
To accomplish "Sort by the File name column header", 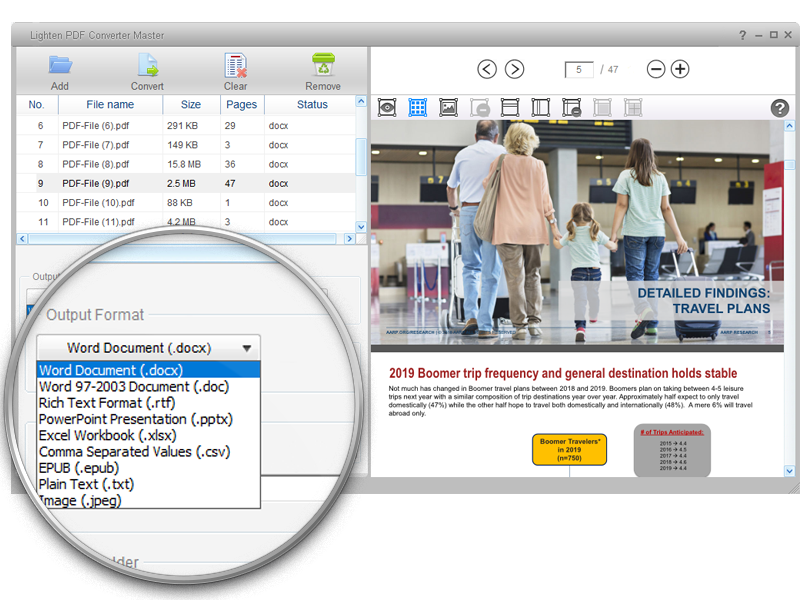I will [x=110, y=105].
